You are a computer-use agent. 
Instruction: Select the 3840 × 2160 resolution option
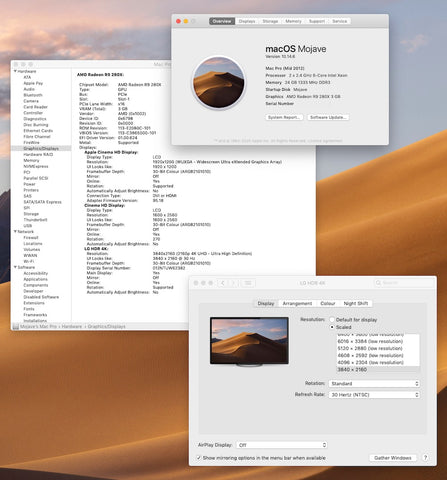pos(378,369)
